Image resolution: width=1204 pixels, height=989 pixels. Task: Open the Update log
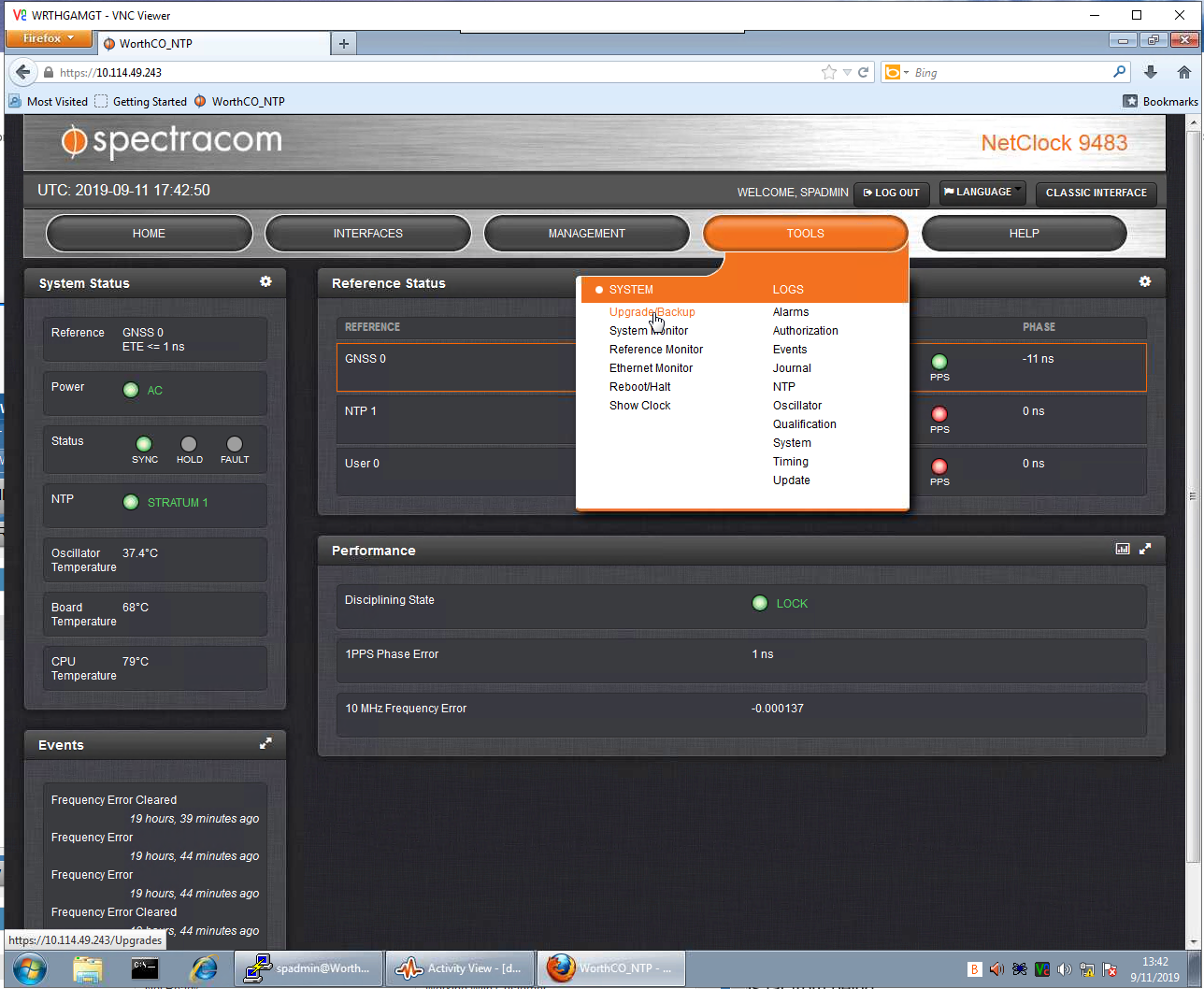792,480
